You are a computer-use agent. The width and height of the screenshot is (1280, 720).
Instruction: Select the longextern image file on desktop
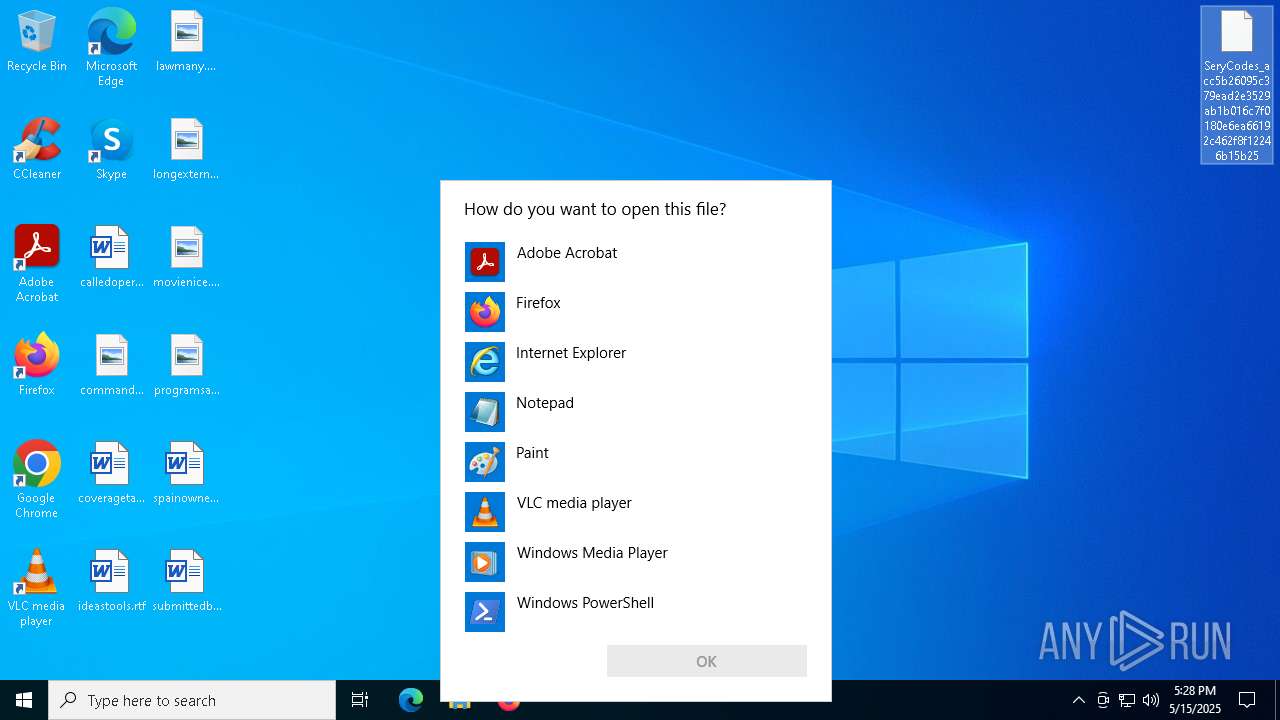tap(186, 150)
